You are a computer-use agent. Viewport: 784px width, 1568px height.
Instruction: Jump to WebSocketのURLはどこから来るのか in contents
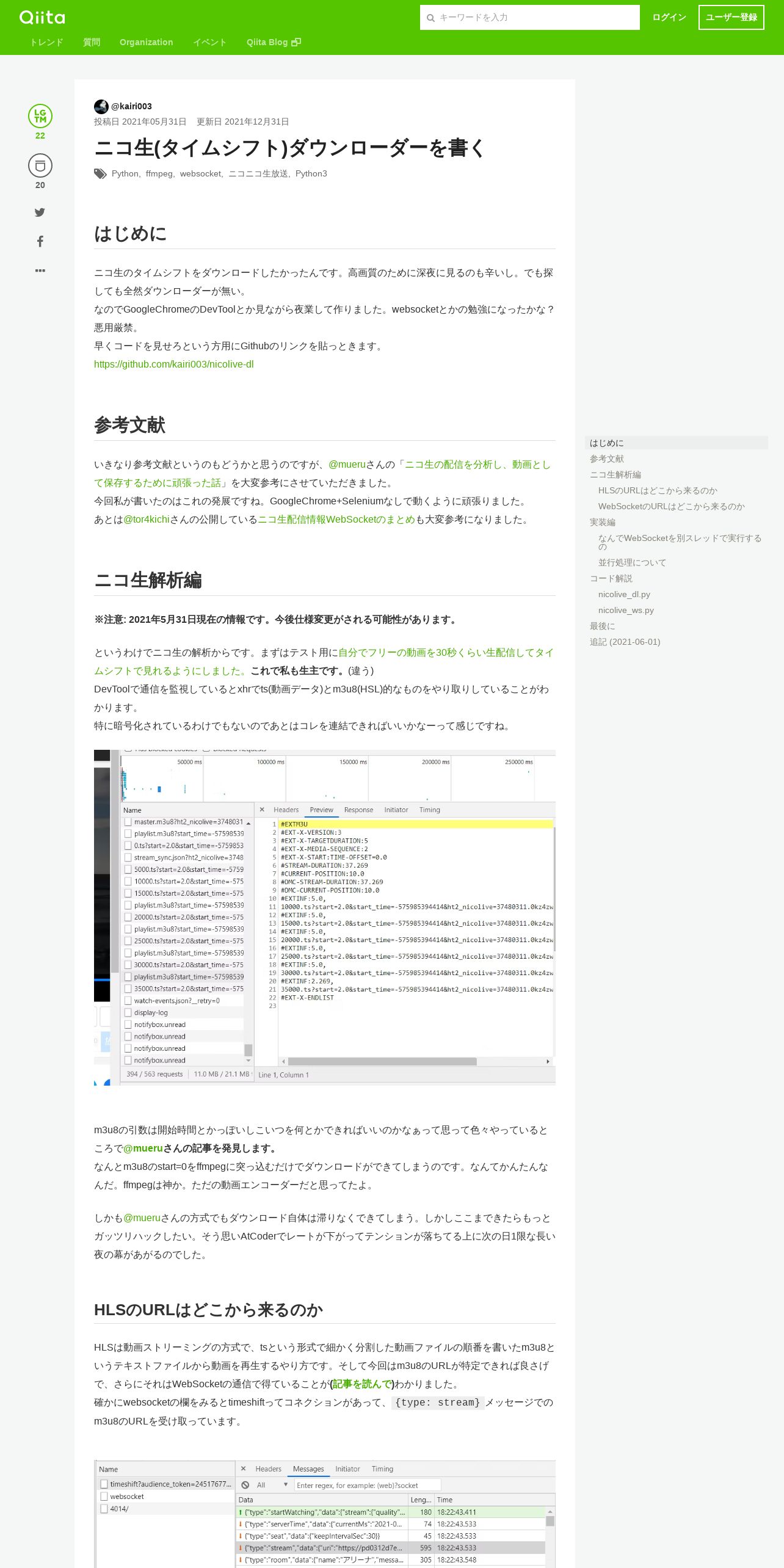pos(672,506)
